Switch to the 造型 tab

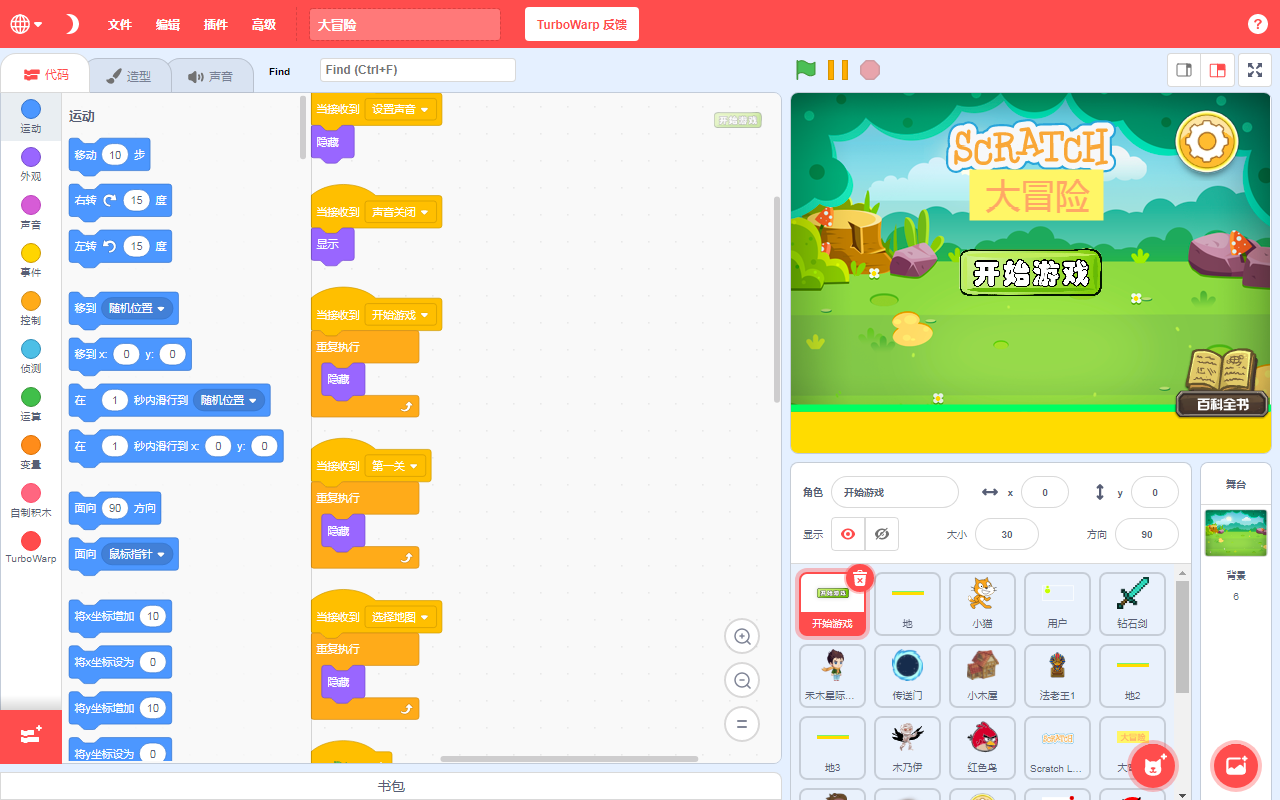[x=129, y=75]
